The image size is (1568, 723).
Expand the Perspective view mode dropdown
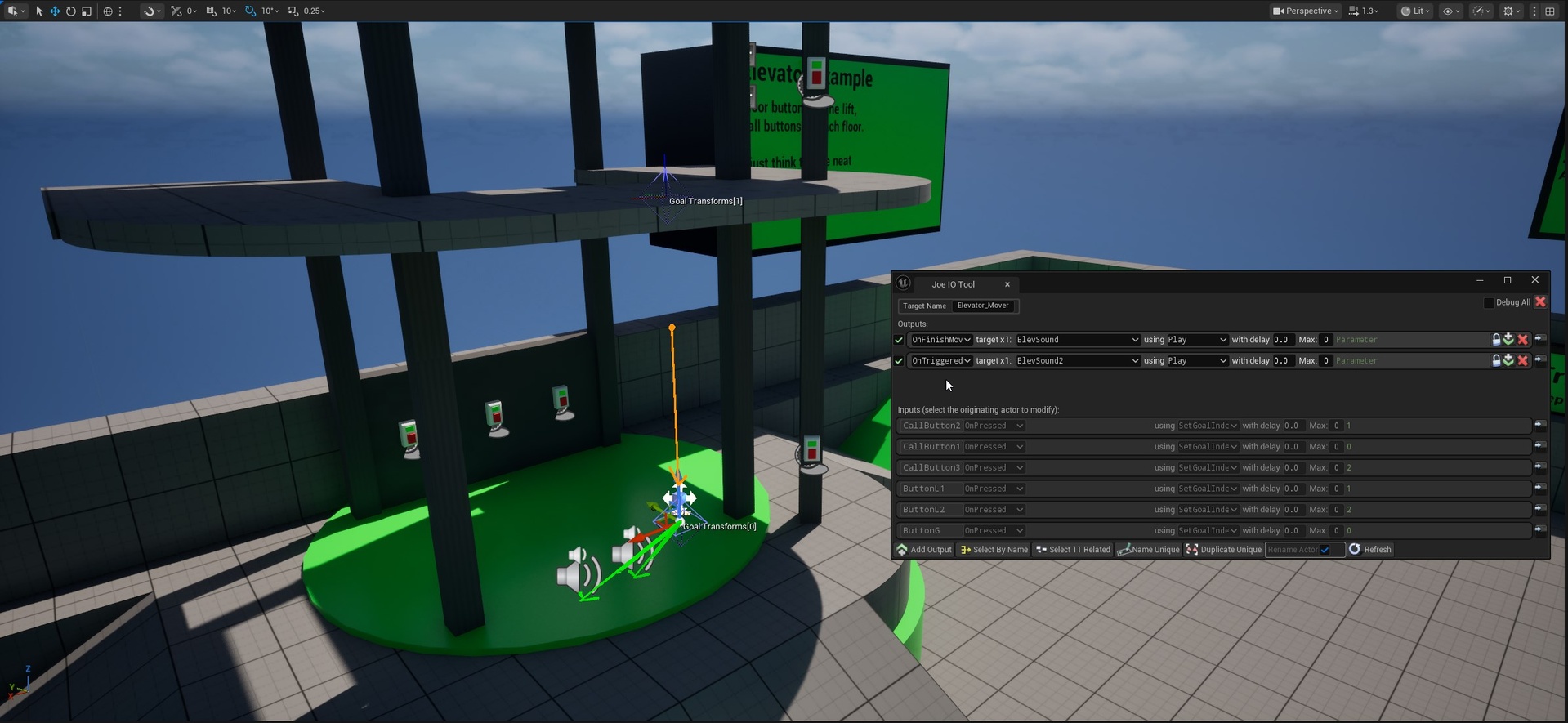(1306, 11)
